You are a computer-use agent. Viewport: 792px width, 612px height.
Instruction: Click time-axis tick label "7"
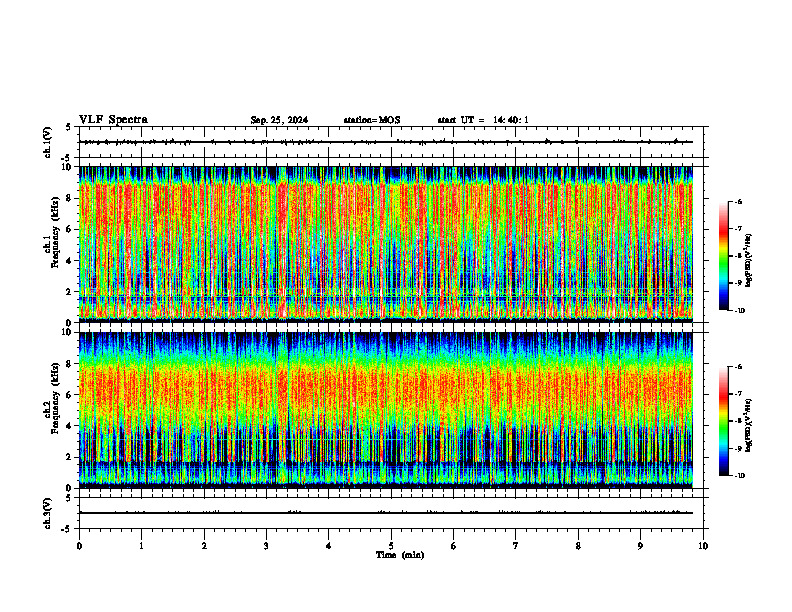point(516,546)
